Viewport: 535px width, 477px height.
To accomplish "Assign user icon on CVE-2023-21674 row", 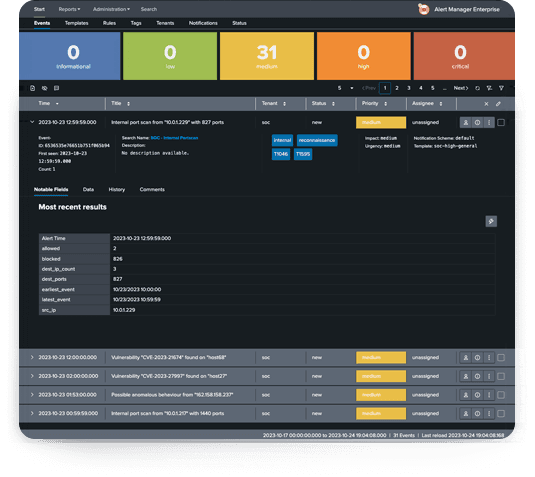I will click(465, 357).
